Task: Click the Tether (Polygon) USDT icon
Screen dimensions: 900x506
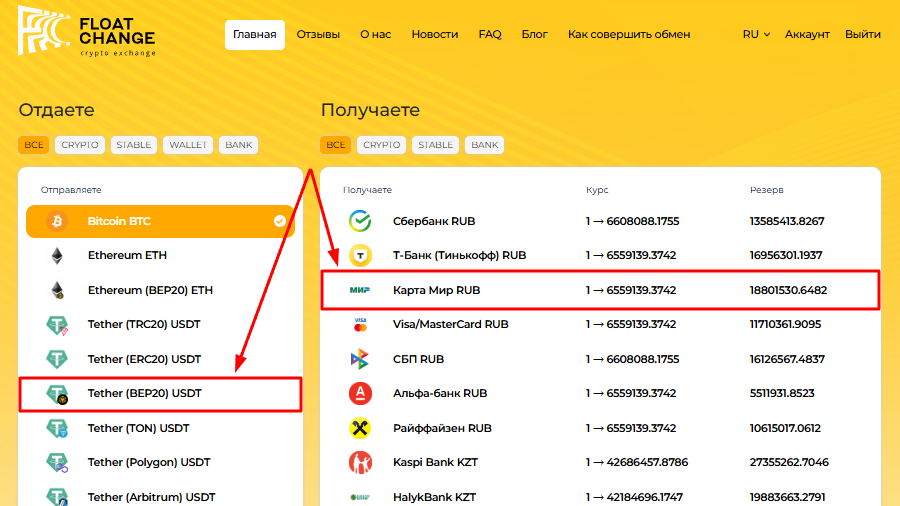Action: point(57,462)
